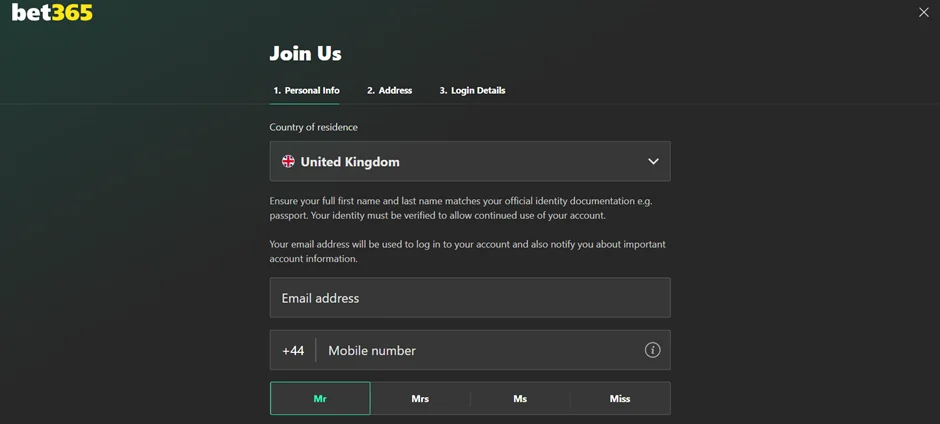
Task: Switch to the Personal Info tab
Action: 306,90
